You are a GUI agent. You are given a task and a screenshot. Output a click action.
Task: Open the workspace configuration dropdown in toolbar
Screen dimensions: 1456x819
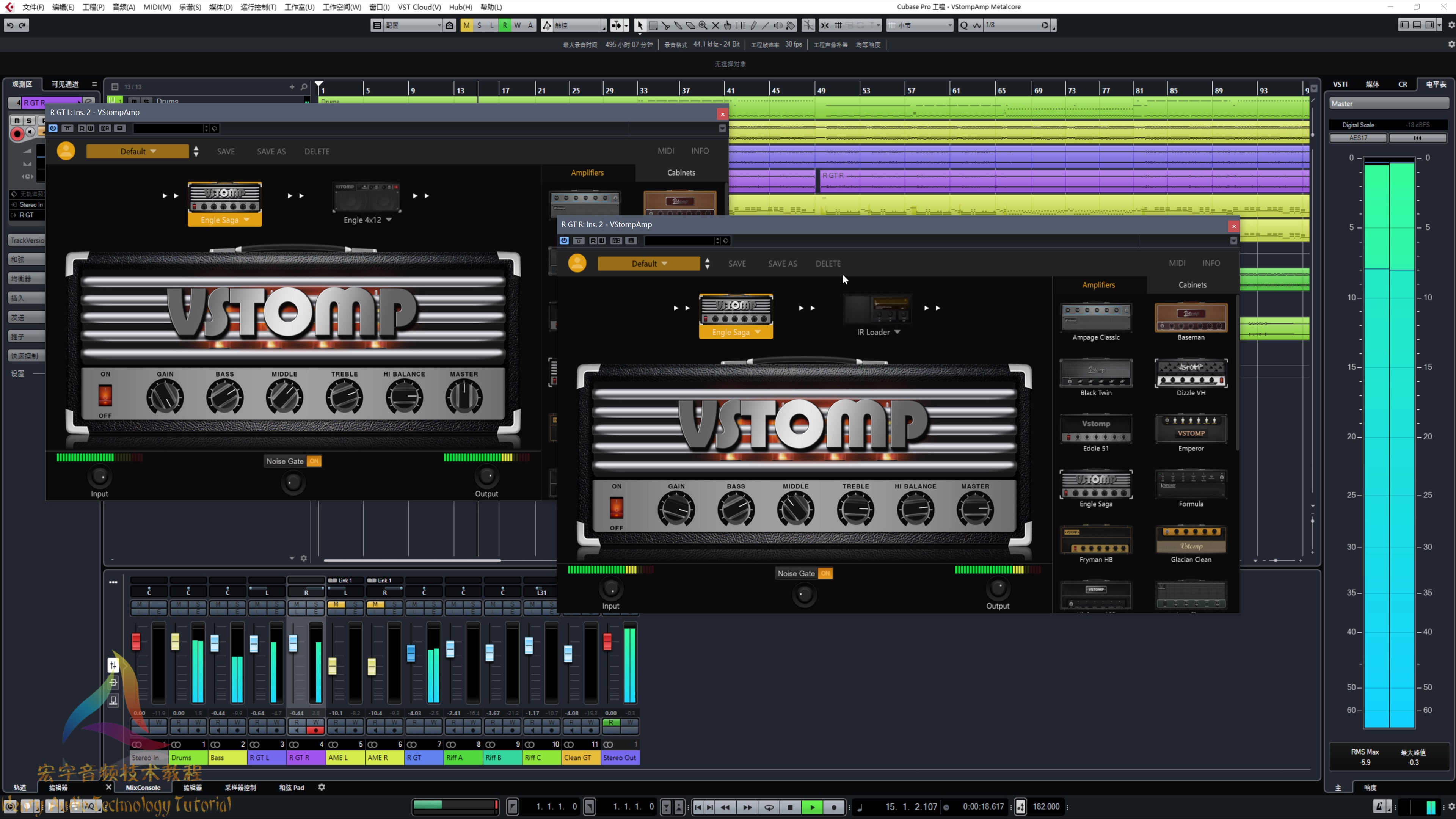(413, 25)
